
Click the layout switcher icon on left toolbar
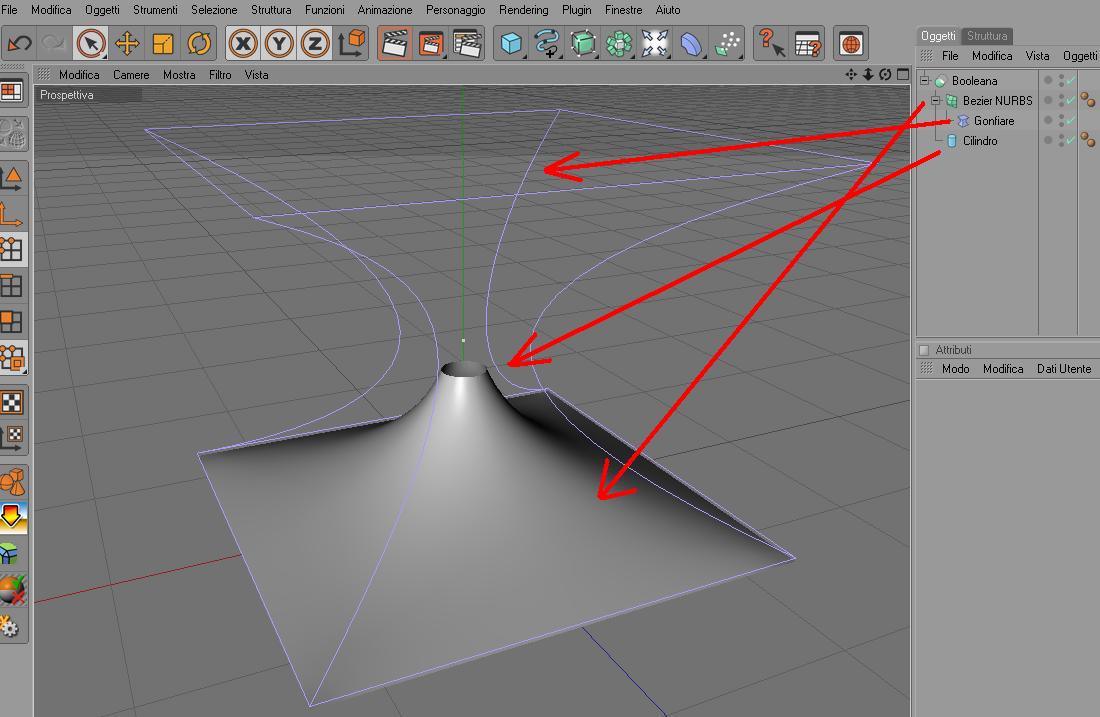coord(12,92)
